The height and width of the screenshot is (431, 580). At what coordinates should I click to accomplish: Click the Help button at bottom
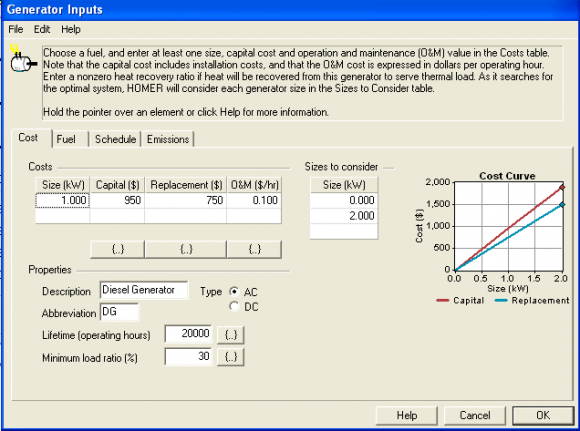click(x=407, y=415)
